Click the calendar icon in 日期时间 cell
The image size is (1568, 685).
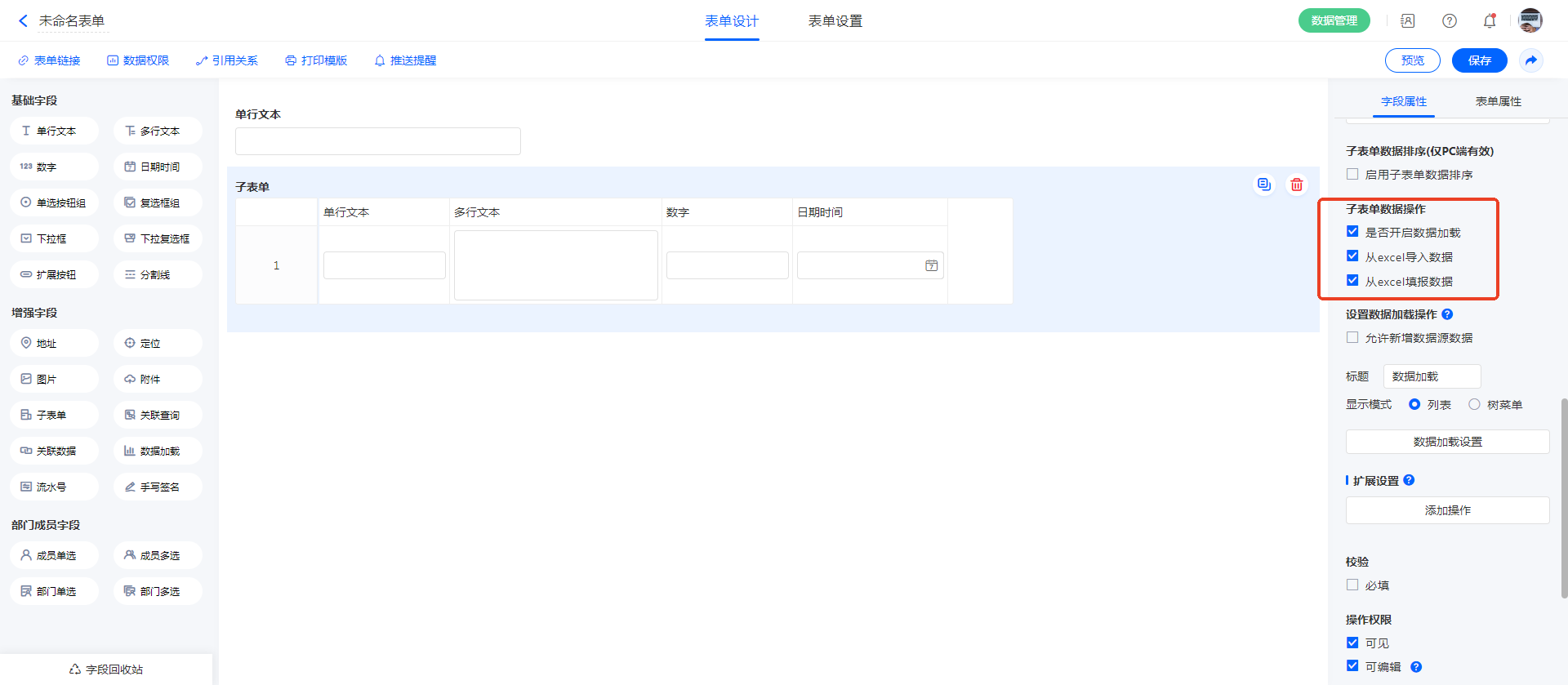coord(931,265)
